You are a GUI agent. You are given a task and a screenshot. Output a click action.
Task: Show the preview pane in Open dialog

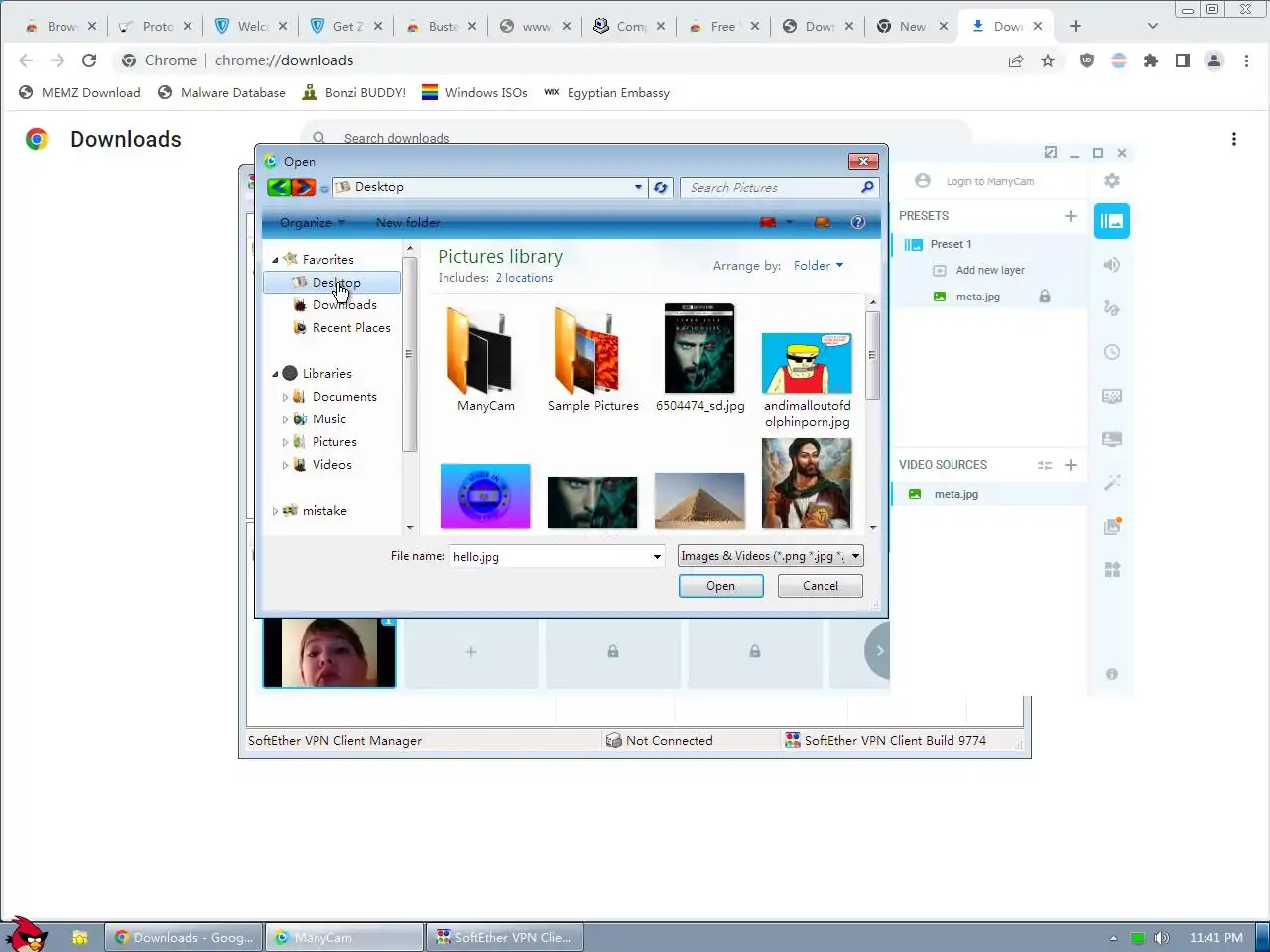point(822,222)
